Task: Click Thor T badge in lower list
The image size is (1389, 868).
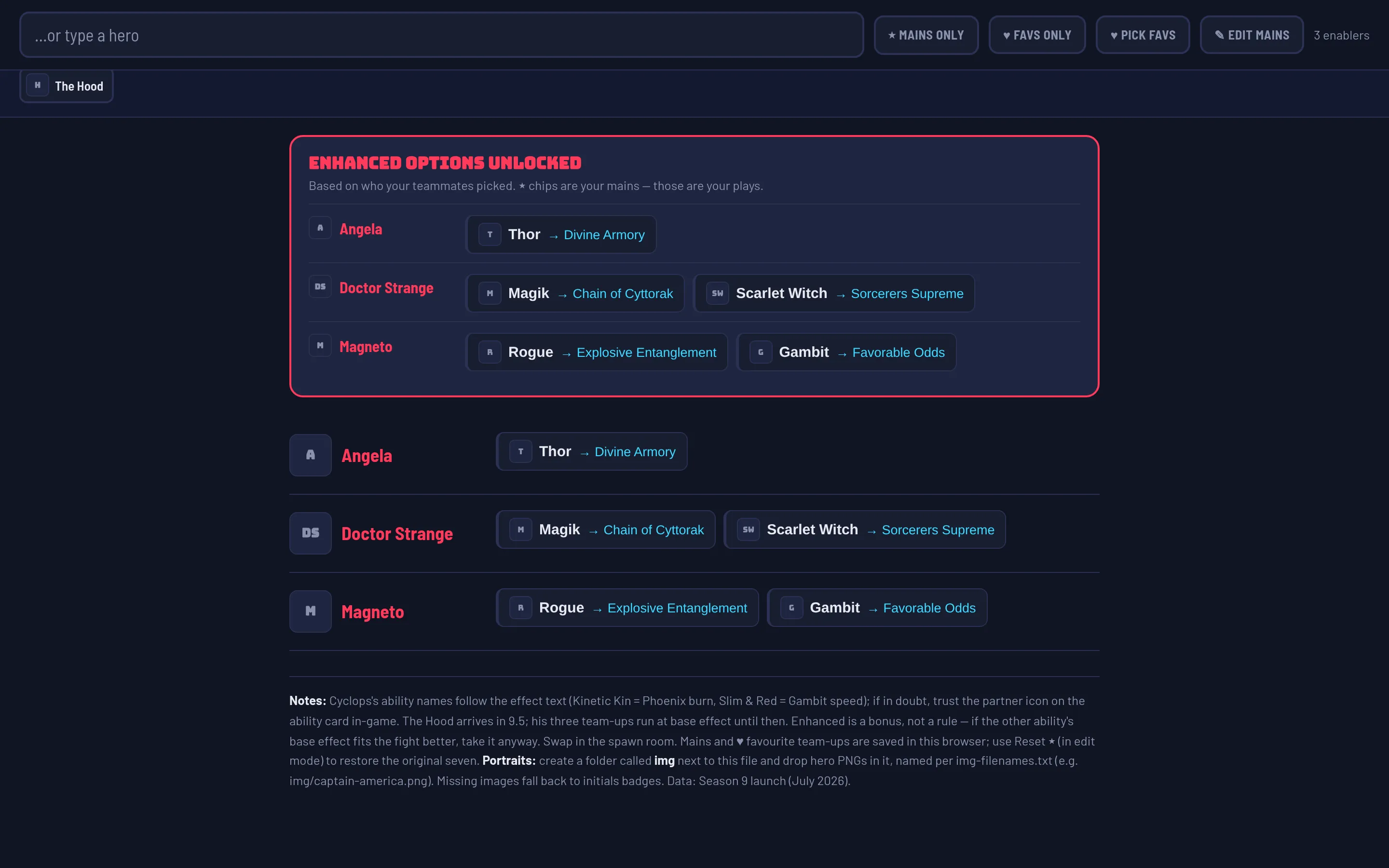Action: point(520,451)
